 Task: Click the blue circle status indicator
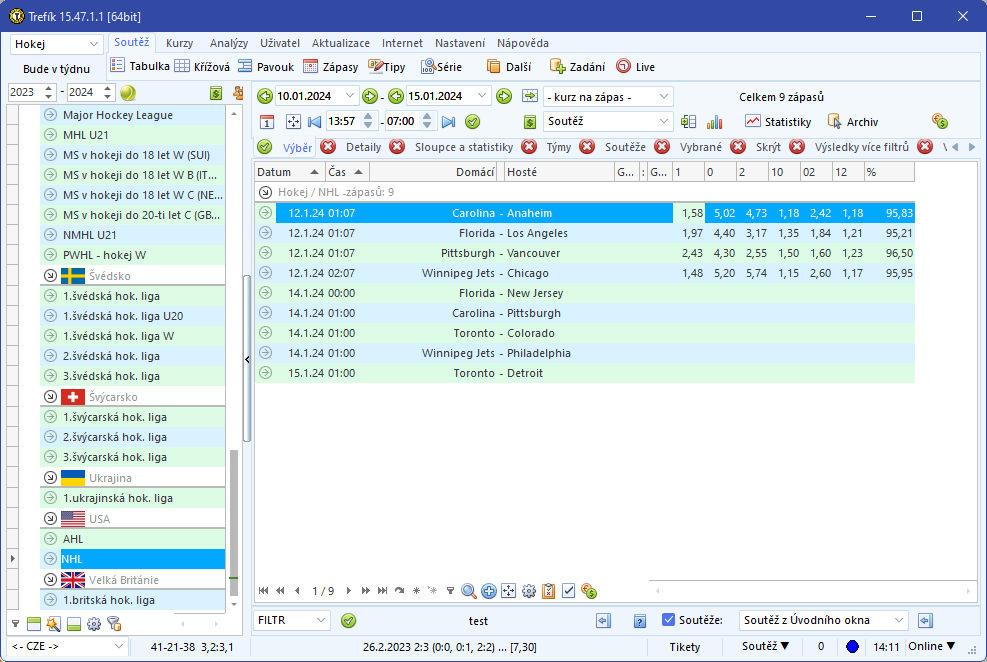tap(852, 647)
